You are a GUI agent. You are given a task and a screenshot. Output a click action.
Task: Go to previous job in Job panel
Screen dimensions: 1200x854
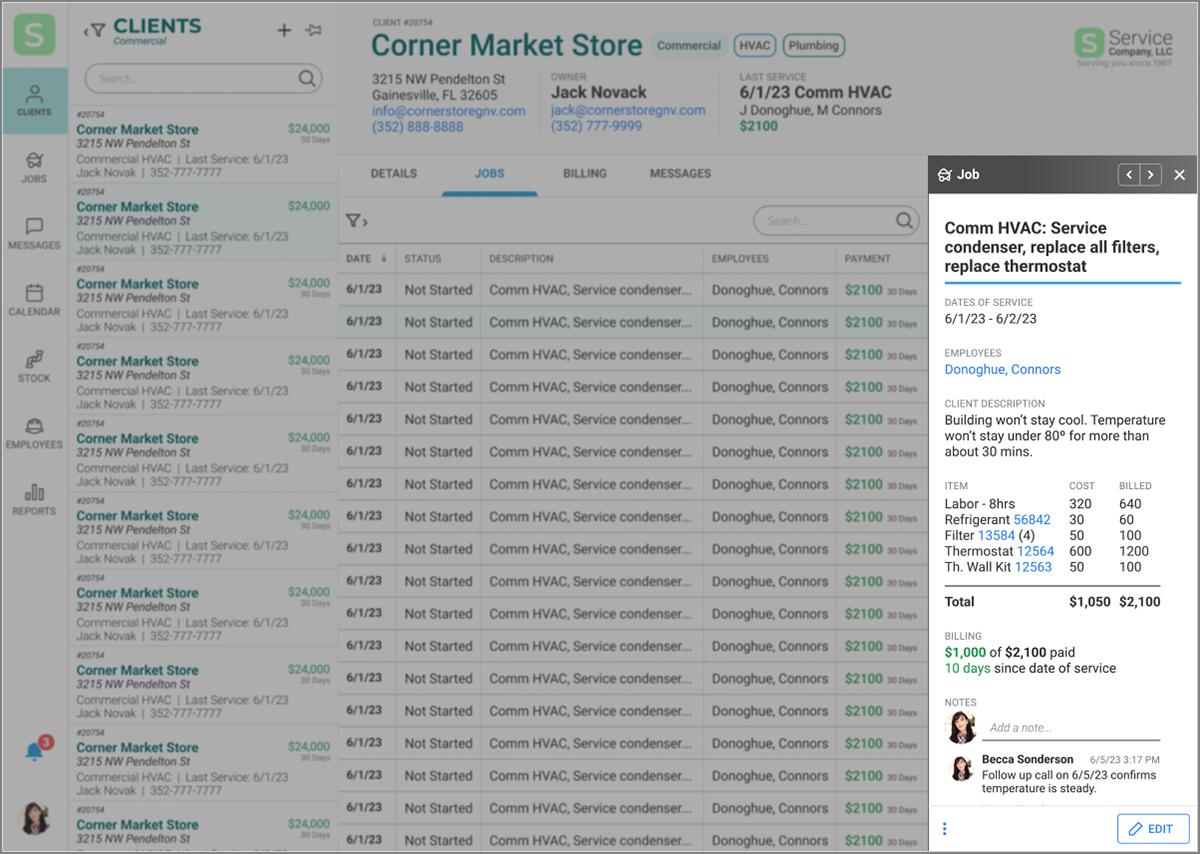tap(1129, 175)
